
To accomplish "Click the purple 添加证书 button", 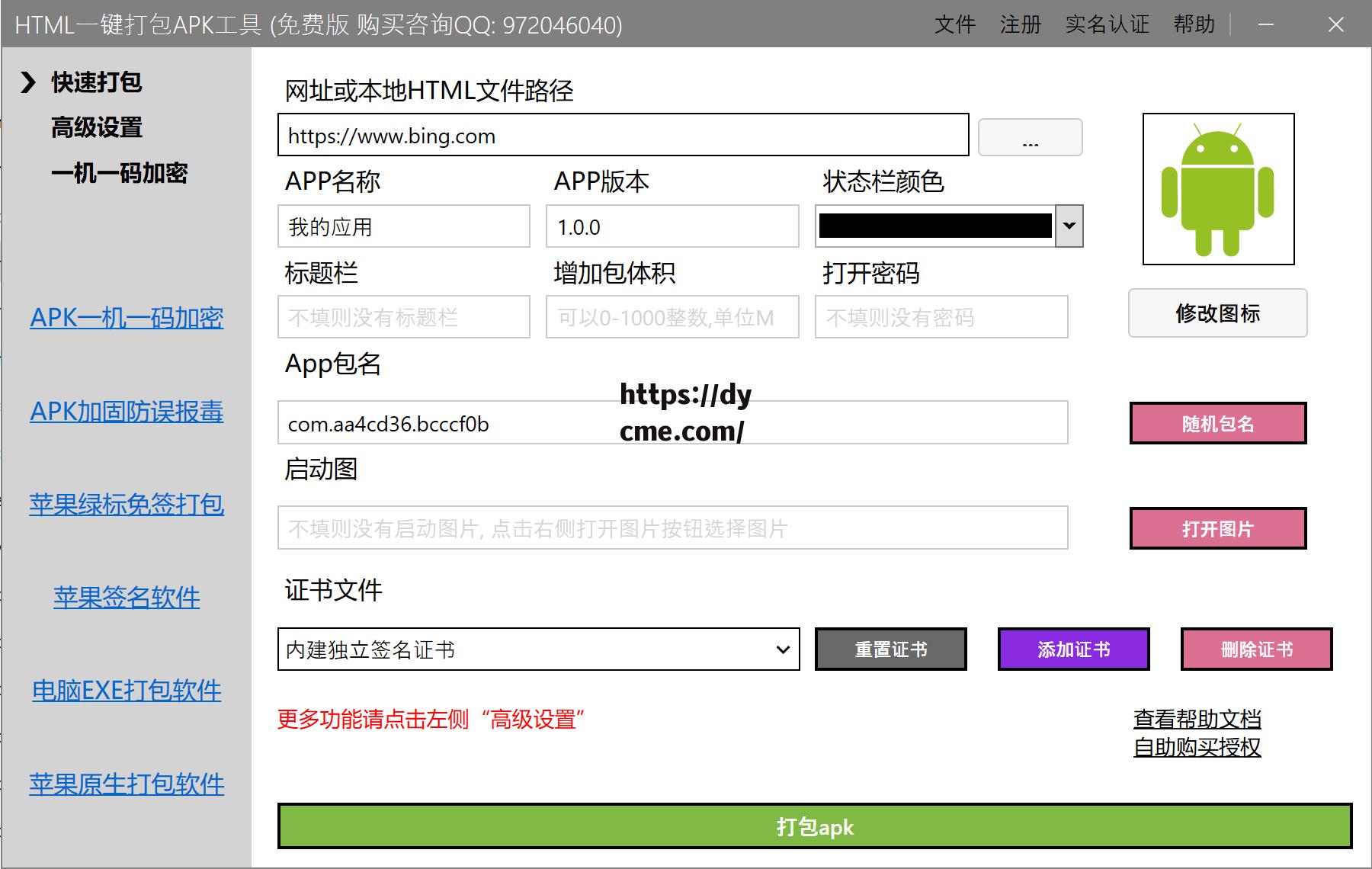I will tap(1073, 649).
